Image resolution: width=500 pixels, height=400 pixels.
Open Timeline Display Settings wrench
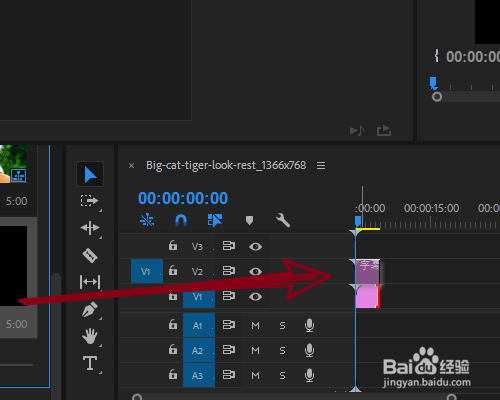coord(283,220)
